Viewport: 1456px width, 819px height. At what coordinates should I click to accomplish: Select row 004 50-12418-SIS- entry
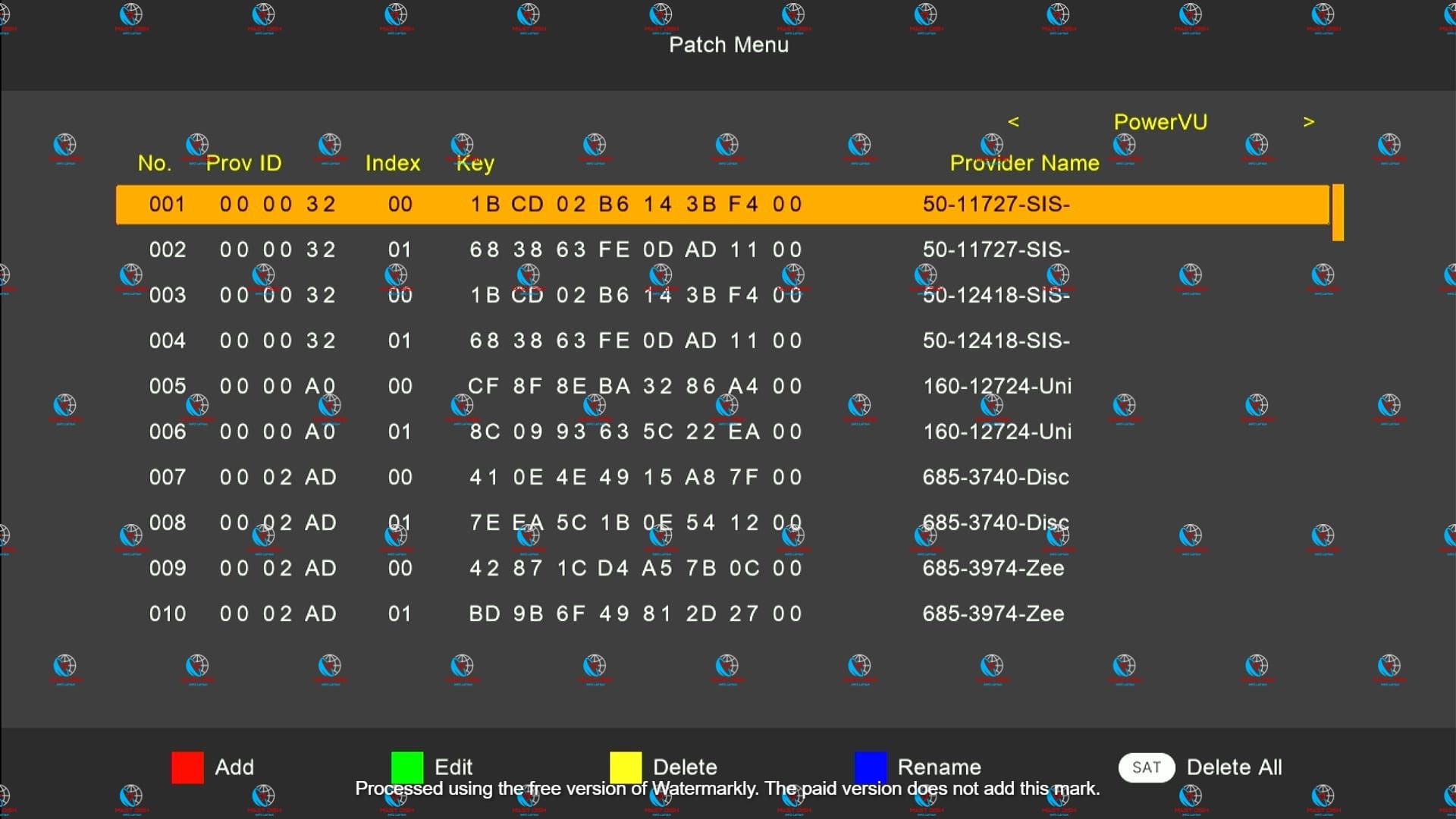pos(720,341)
